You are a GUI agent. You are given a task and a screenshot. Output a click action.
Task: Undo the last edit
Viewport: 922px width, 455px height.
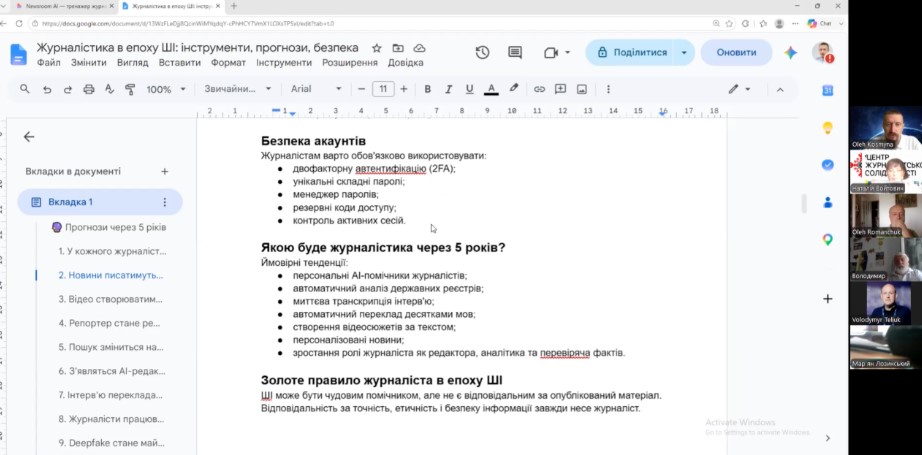pyautogui.click(x=47, y=89)
